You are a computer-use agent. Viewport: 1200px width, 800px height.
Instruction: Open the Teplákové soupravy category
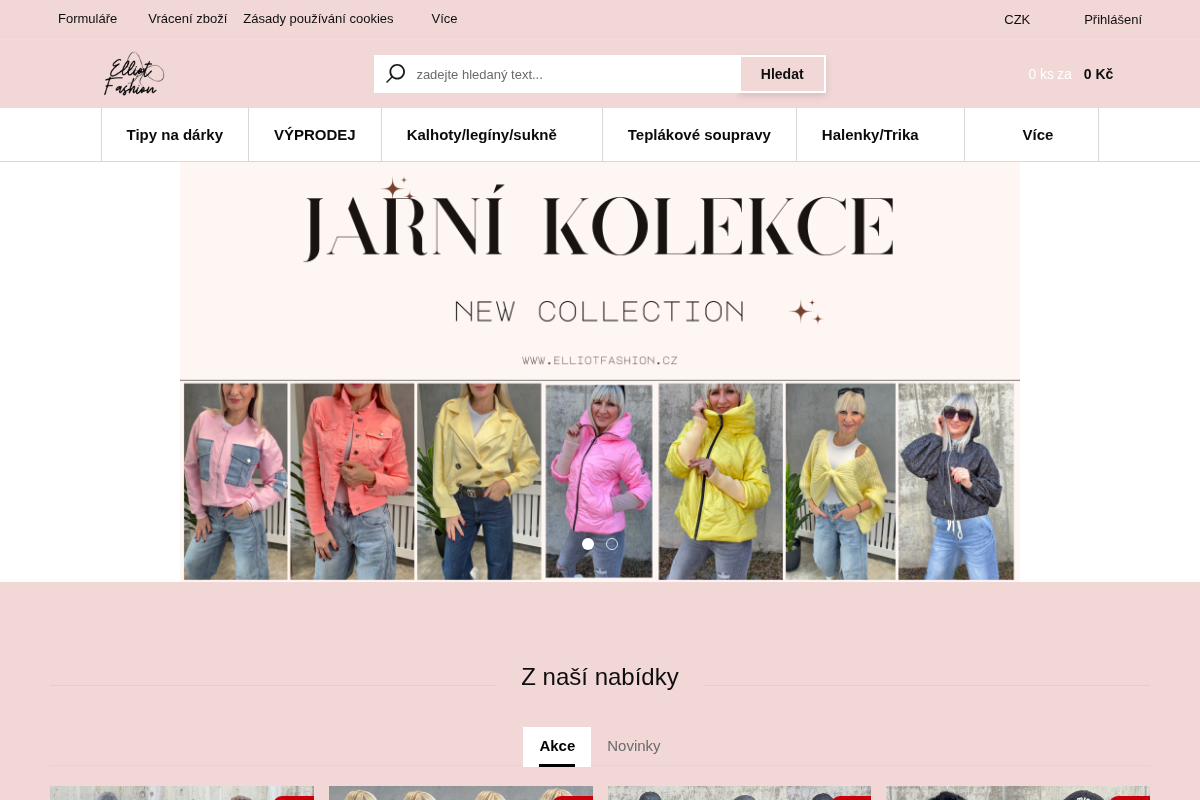coord(699,135)
